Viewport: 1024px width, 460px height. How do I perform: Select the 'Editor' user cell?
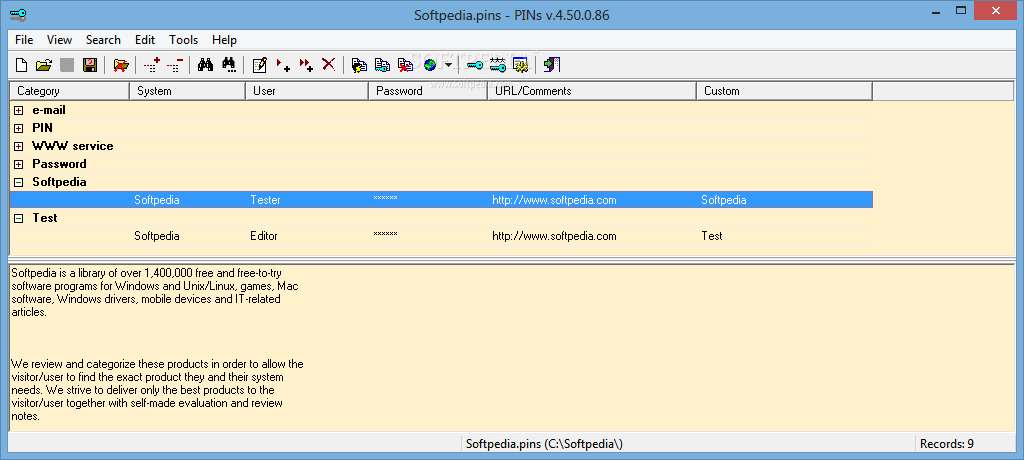pyautogui.click(x=264, y=236)
